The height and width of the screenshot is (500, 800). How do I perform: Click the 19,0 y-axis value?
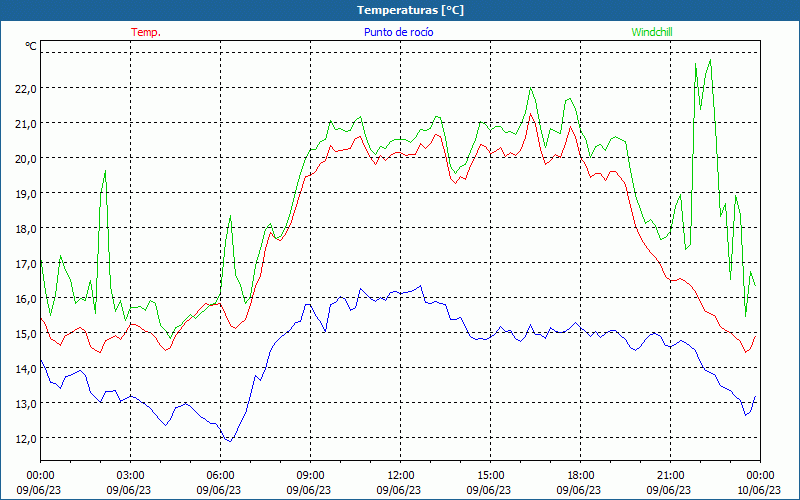(x=26, y=194)
